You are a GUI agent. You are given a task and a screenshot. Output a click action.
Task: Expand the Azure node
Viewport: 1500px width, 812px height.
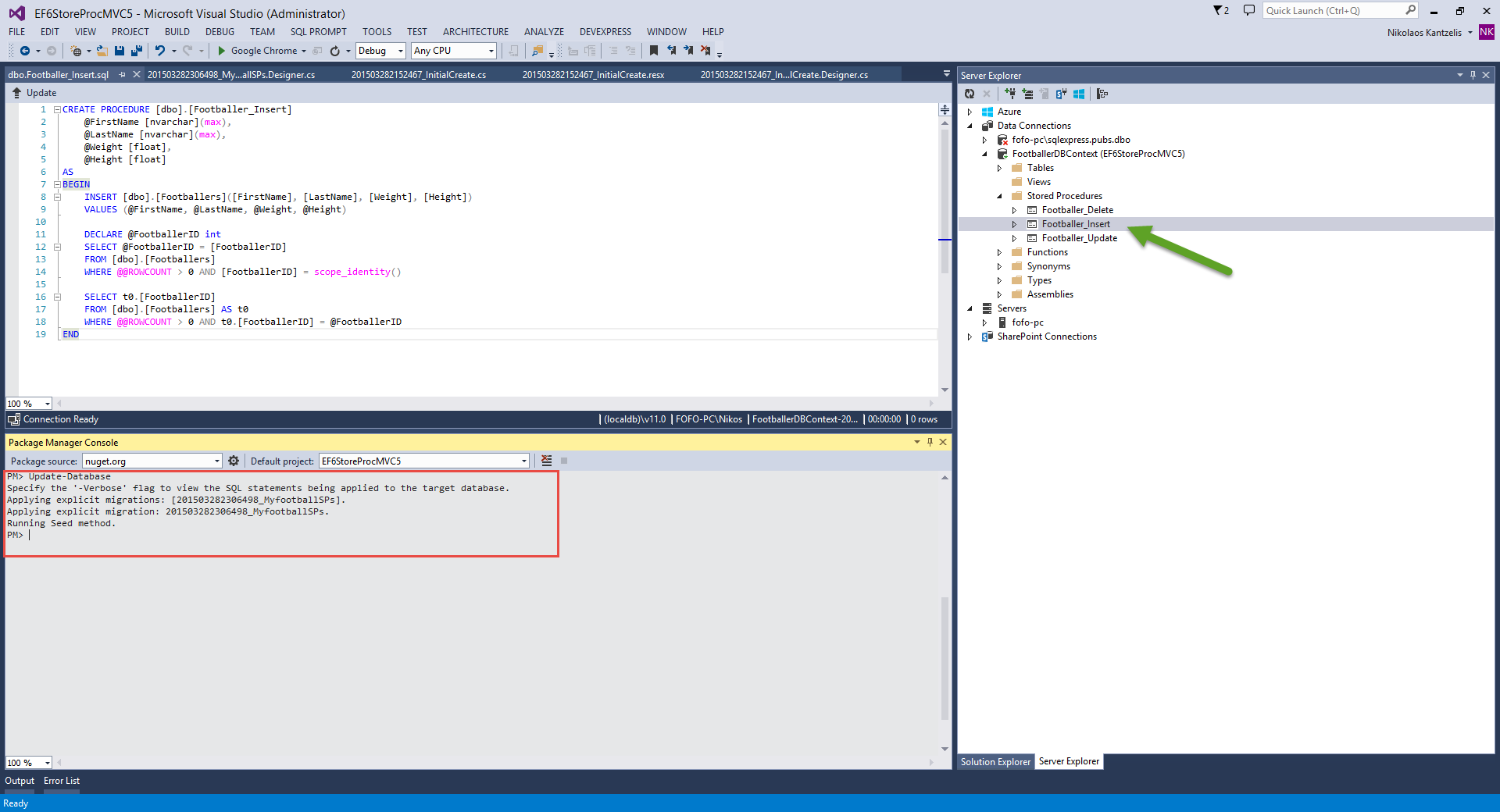click(970, 112)
